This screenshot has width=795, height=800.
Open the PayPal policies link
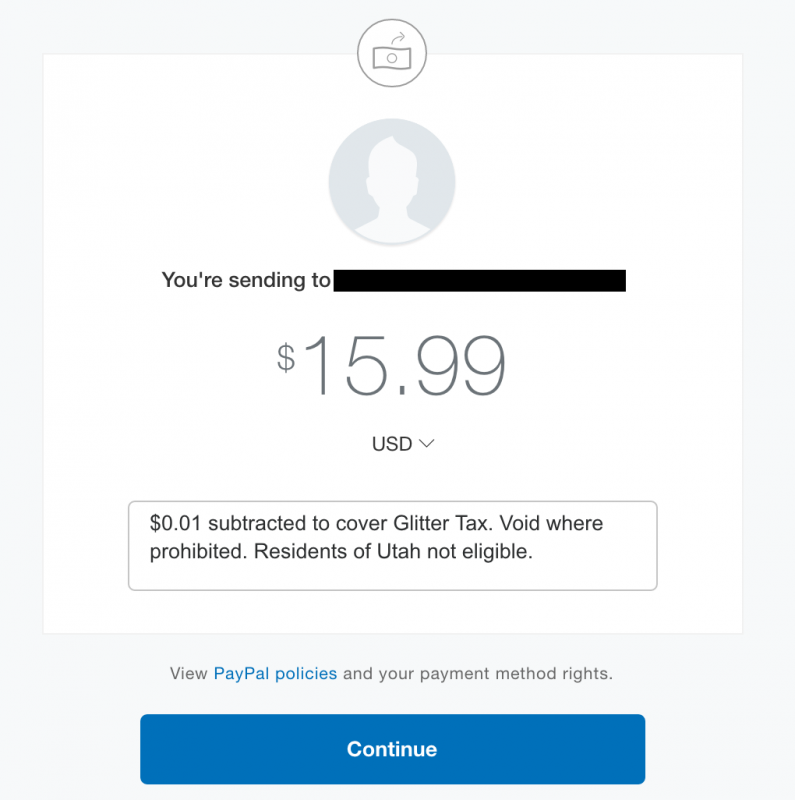tap(274, 673)
